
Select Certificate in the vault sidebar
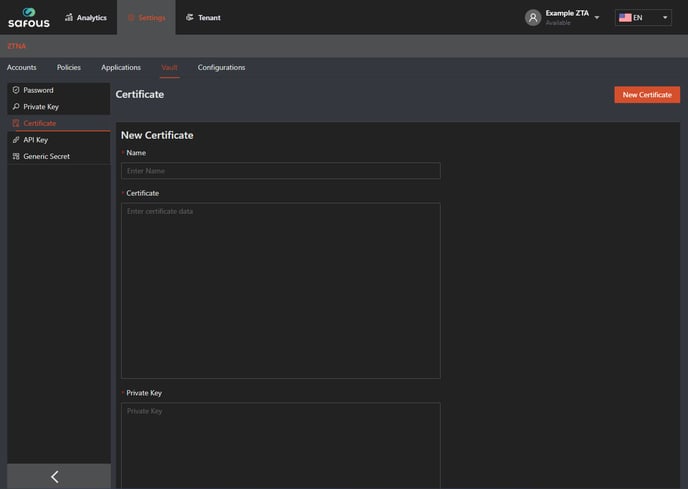click(40, 123)
